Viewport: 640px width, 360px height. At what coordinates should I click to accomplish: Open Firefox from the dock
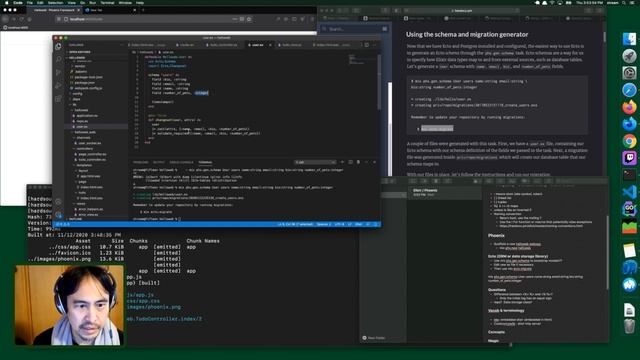(x=629, y=107)
